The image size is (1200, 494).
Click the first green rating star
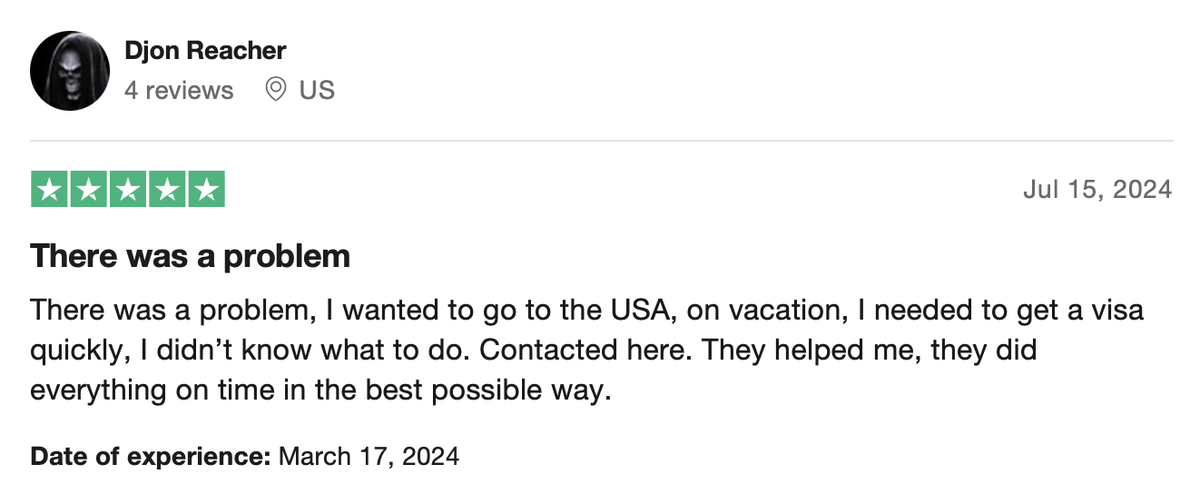[x=51, y=189]
